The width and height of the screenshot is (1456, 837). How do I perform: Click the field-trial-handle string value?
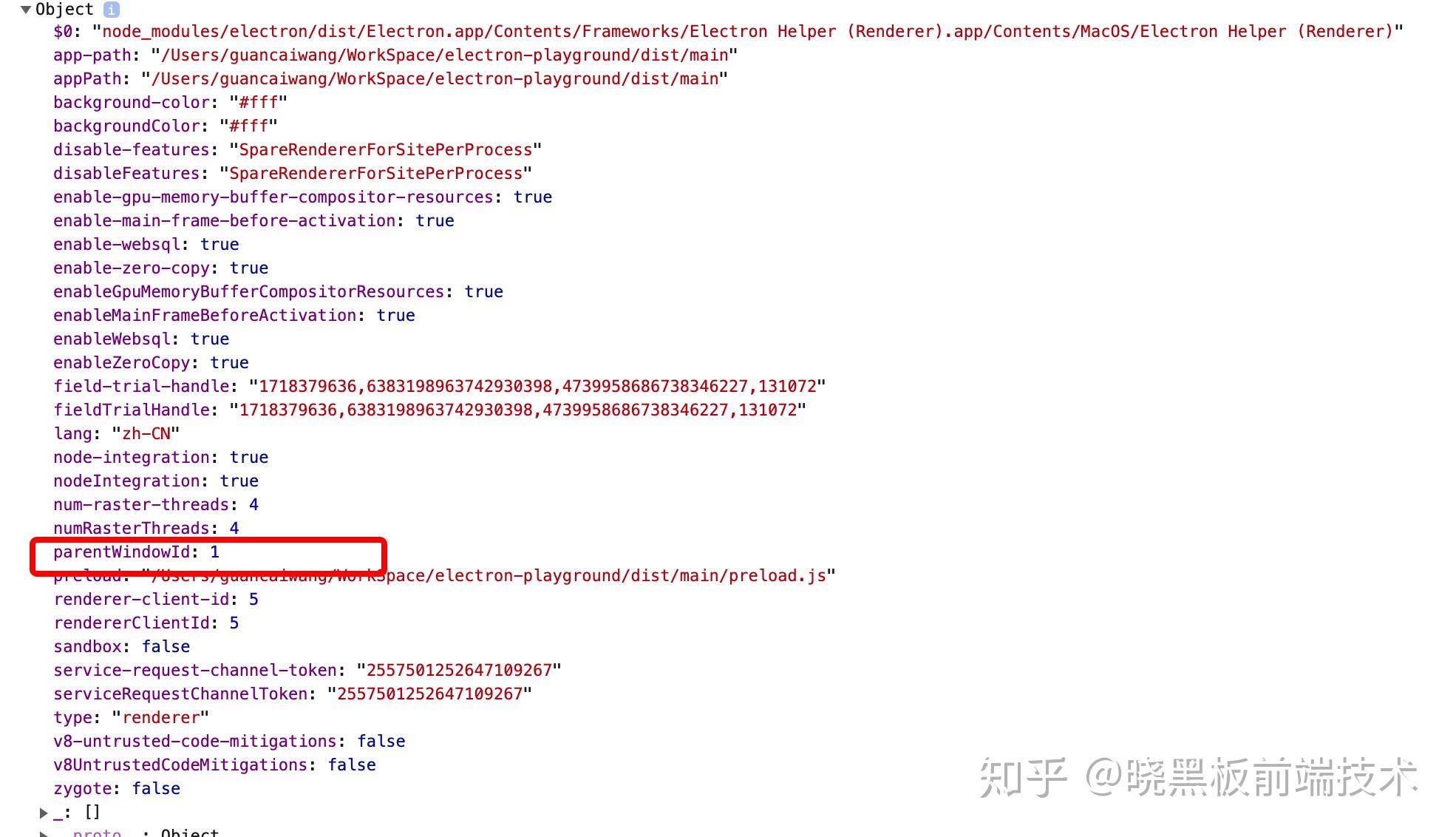coord(537,386)
